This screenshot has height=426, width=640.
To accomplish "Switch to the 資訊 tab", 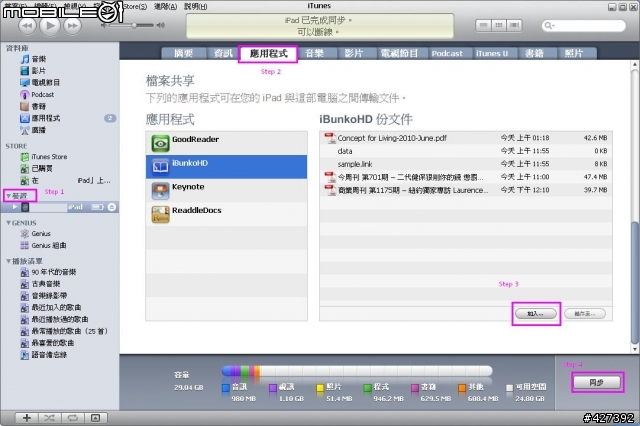I will click(223, 53).
